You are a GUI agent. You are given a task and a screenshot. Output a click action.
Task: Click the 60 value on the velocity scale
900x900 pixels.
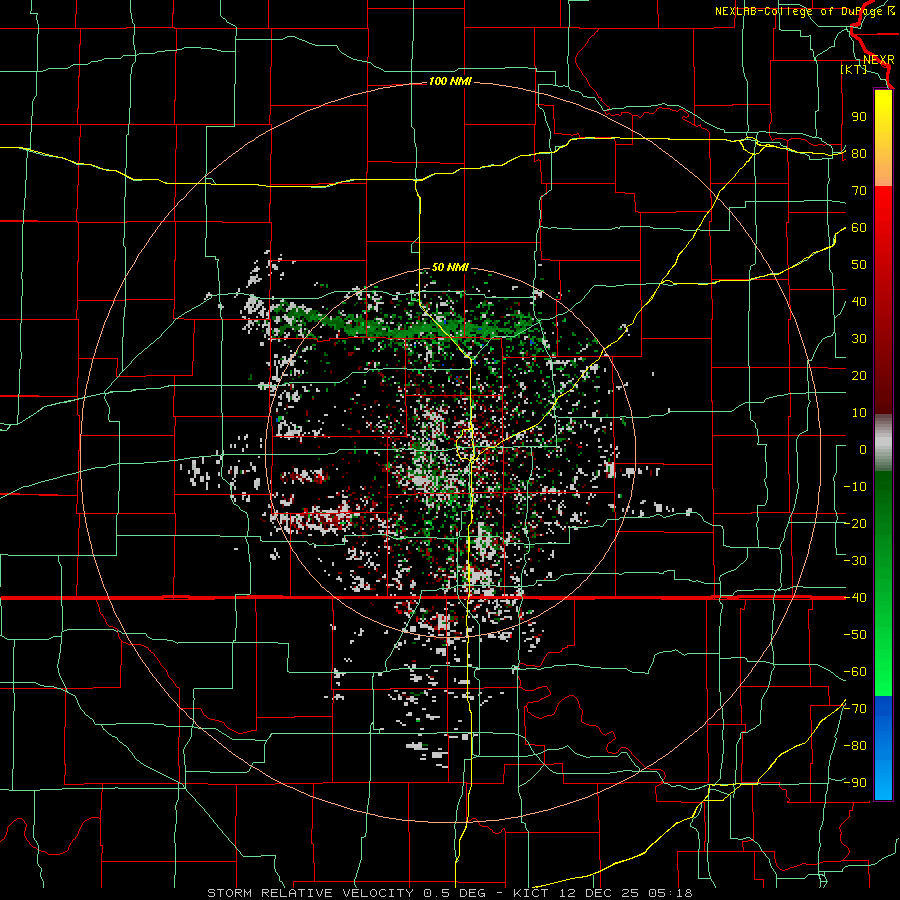click(x=859, y=227)
